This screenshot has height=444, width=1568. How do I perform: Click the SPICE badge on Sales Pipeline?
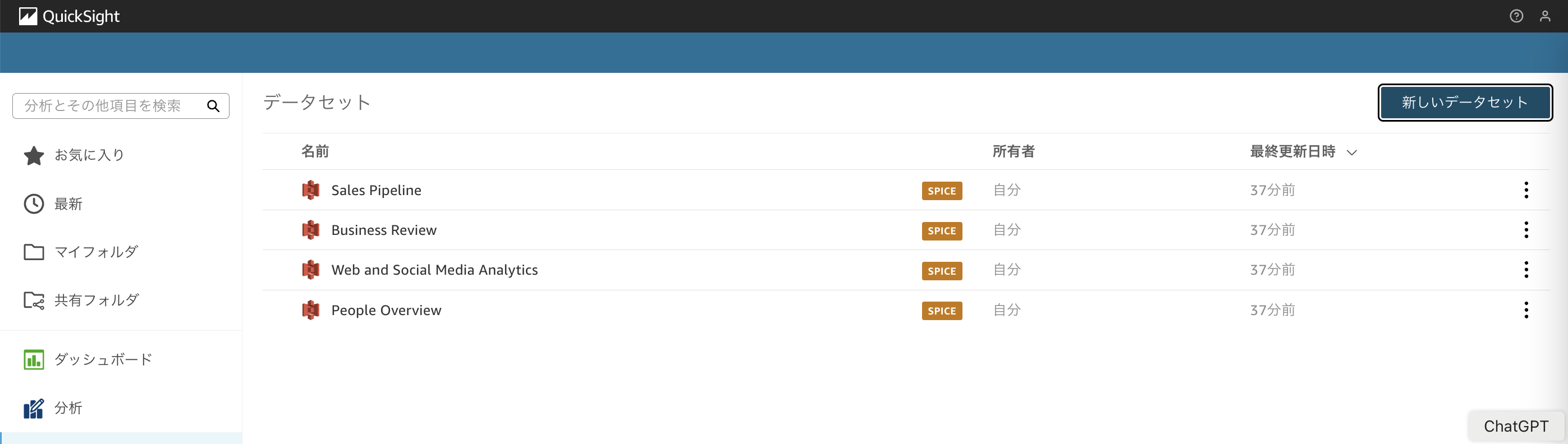(x=942, y=191)
